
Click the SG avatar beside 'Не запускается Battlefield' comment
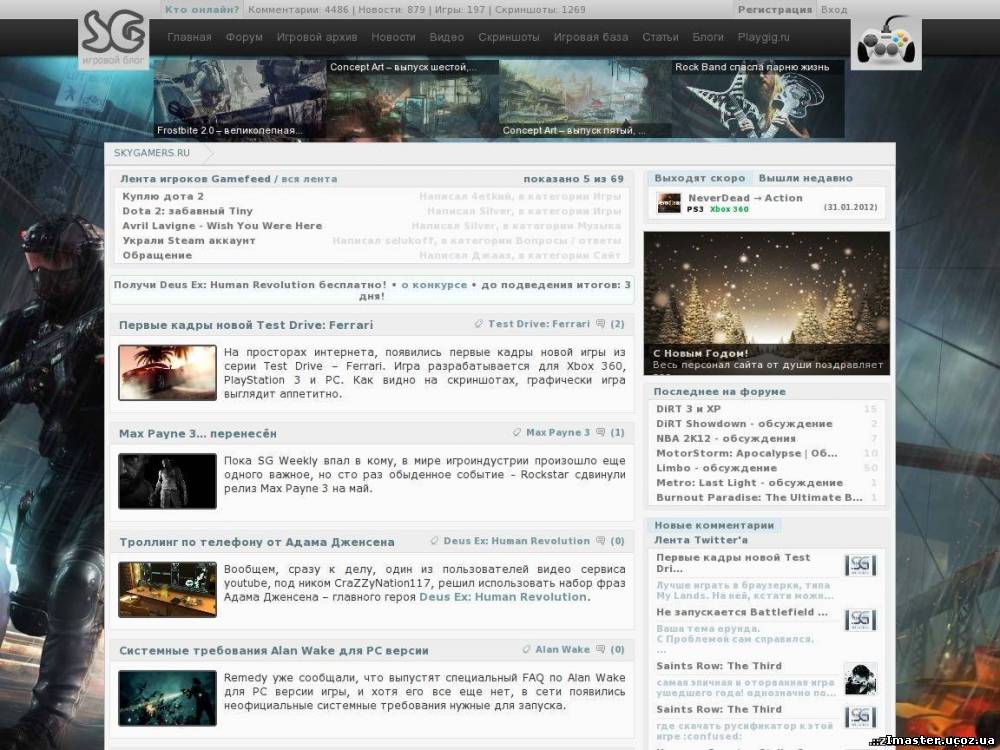(860, 619)
